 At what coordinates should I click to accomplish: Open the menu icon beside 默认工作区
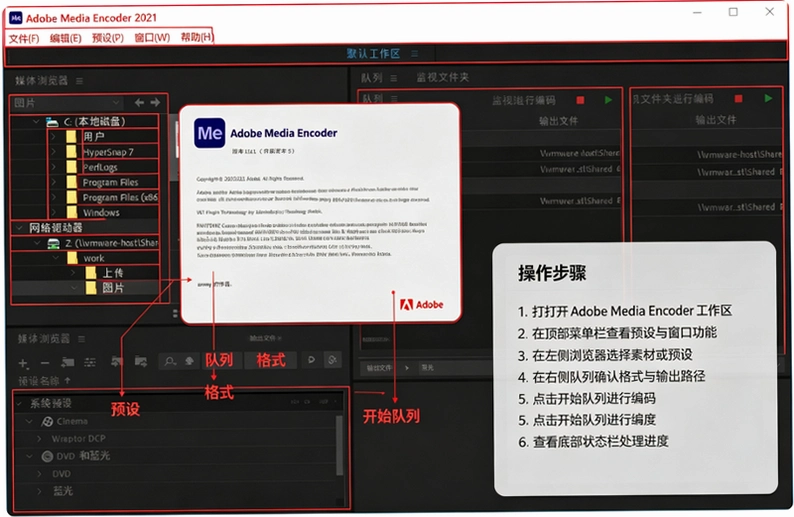pos(415,54)
